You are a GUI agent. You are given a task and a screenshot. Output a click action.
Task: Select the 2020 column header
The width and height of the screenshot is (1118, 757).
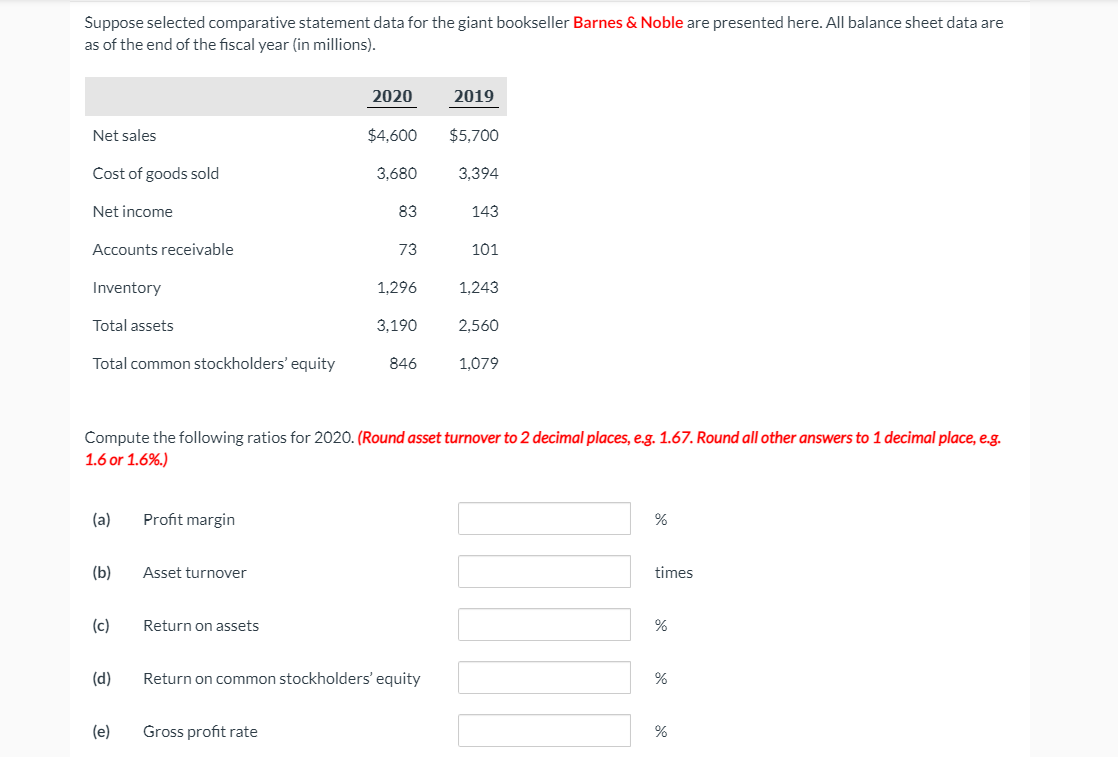pyautogui.click(x=390, y=96)
